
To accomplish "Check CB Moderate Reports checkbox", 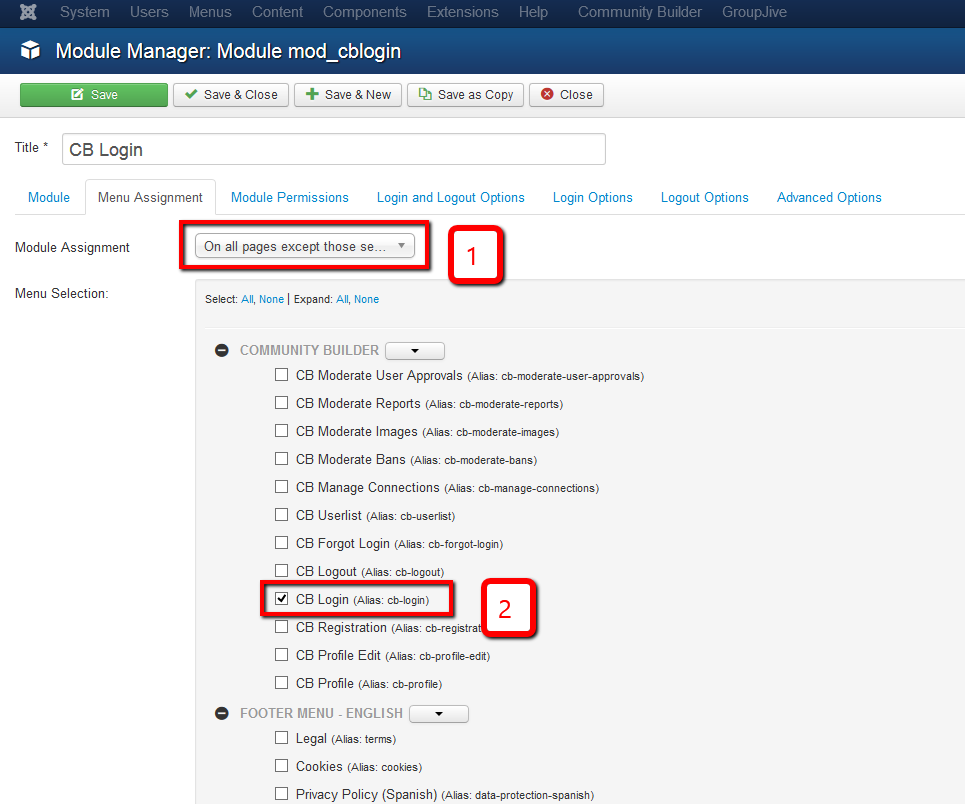I will [x=281, y=403].
